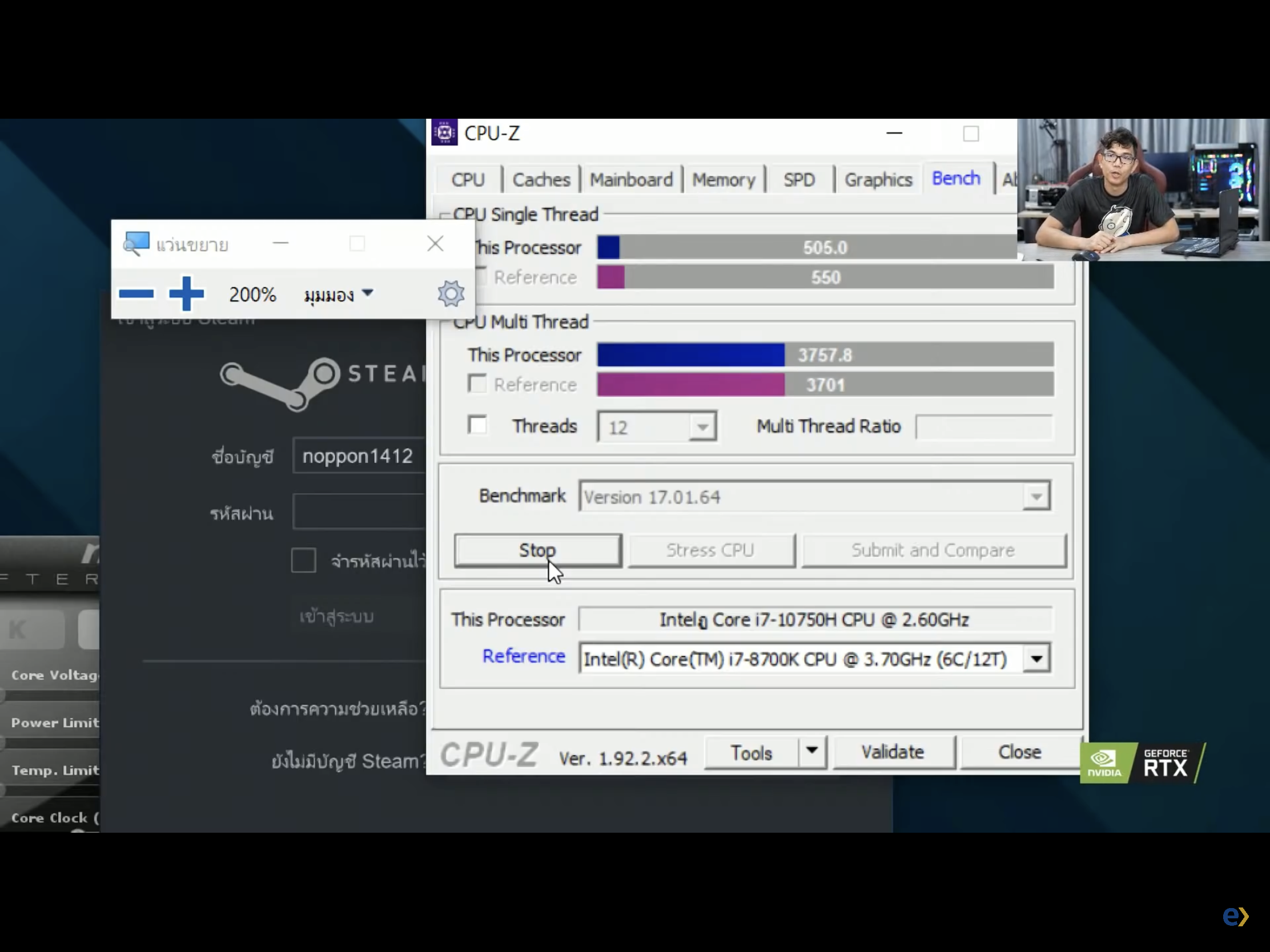Click the Multi Thread Ratio field
Viewport: 1270px width, 952px height.
[983, 426]
